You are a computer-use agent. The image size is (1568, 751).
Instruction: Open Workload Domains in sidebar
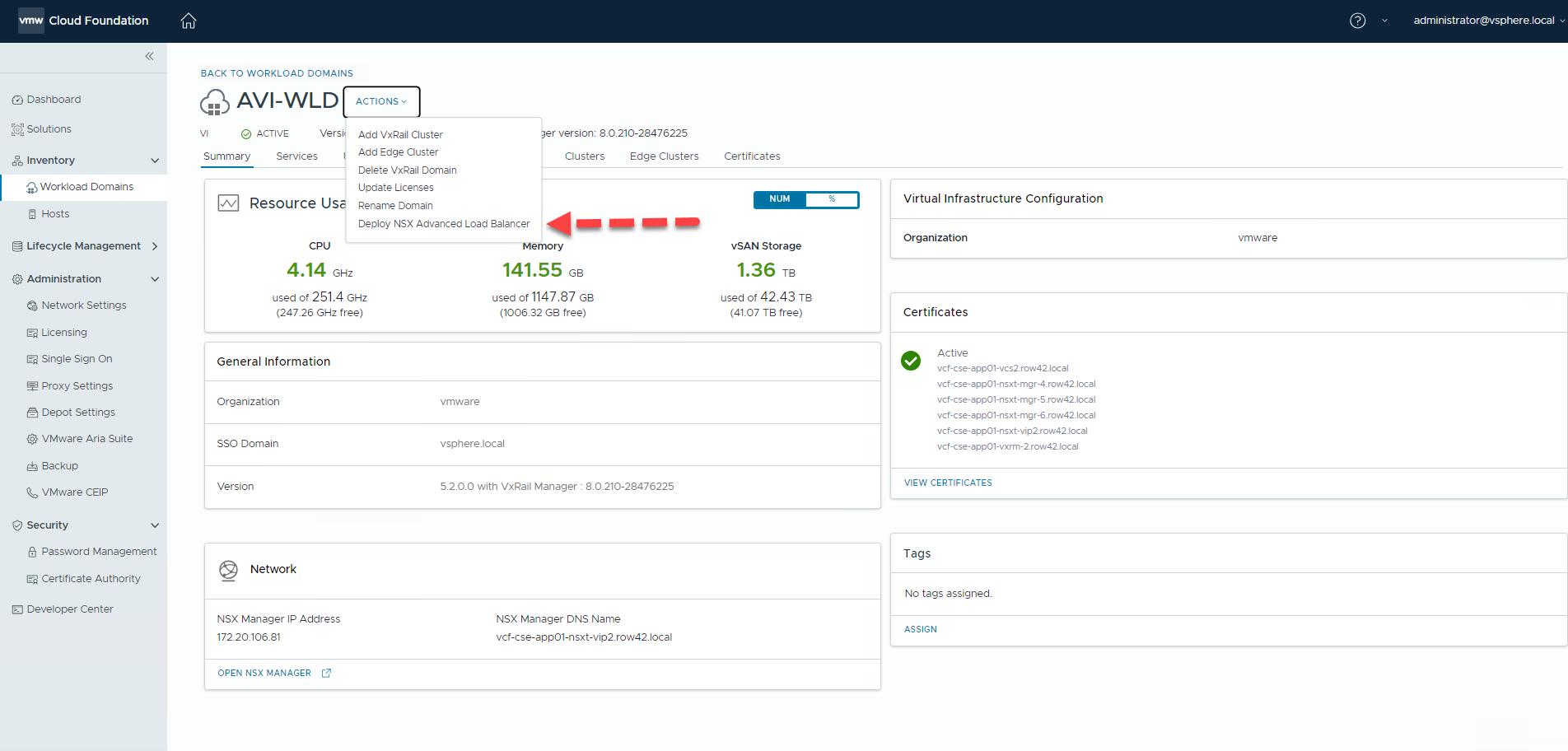point(84,187)
